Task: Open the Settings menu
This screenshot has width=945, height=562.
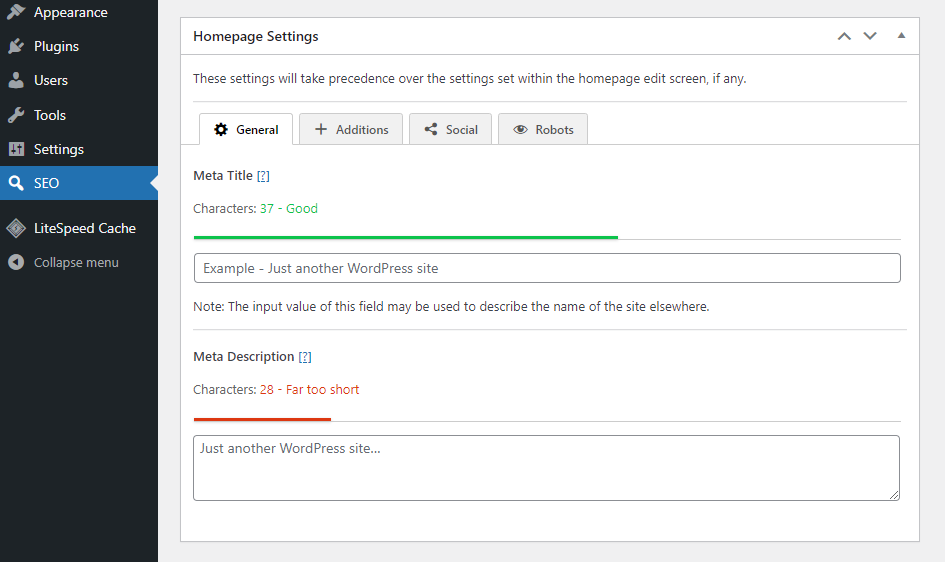Action: point(79,149)
